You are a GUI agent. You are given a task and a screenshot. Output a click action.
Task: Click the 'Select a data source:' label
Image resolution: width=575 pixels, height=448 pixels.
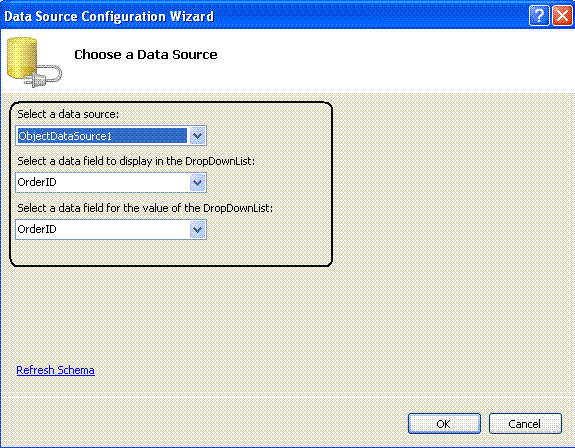tap(68, 114)
